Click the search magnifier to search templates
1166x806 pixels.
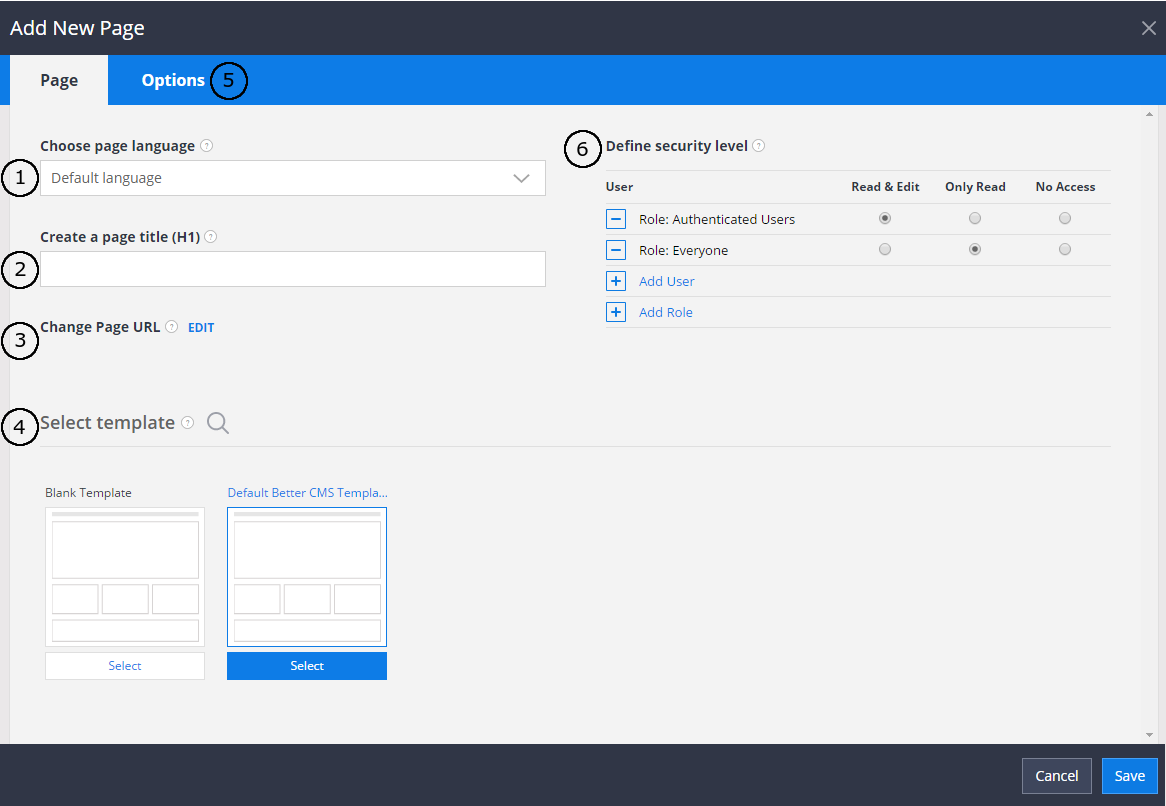217,423
